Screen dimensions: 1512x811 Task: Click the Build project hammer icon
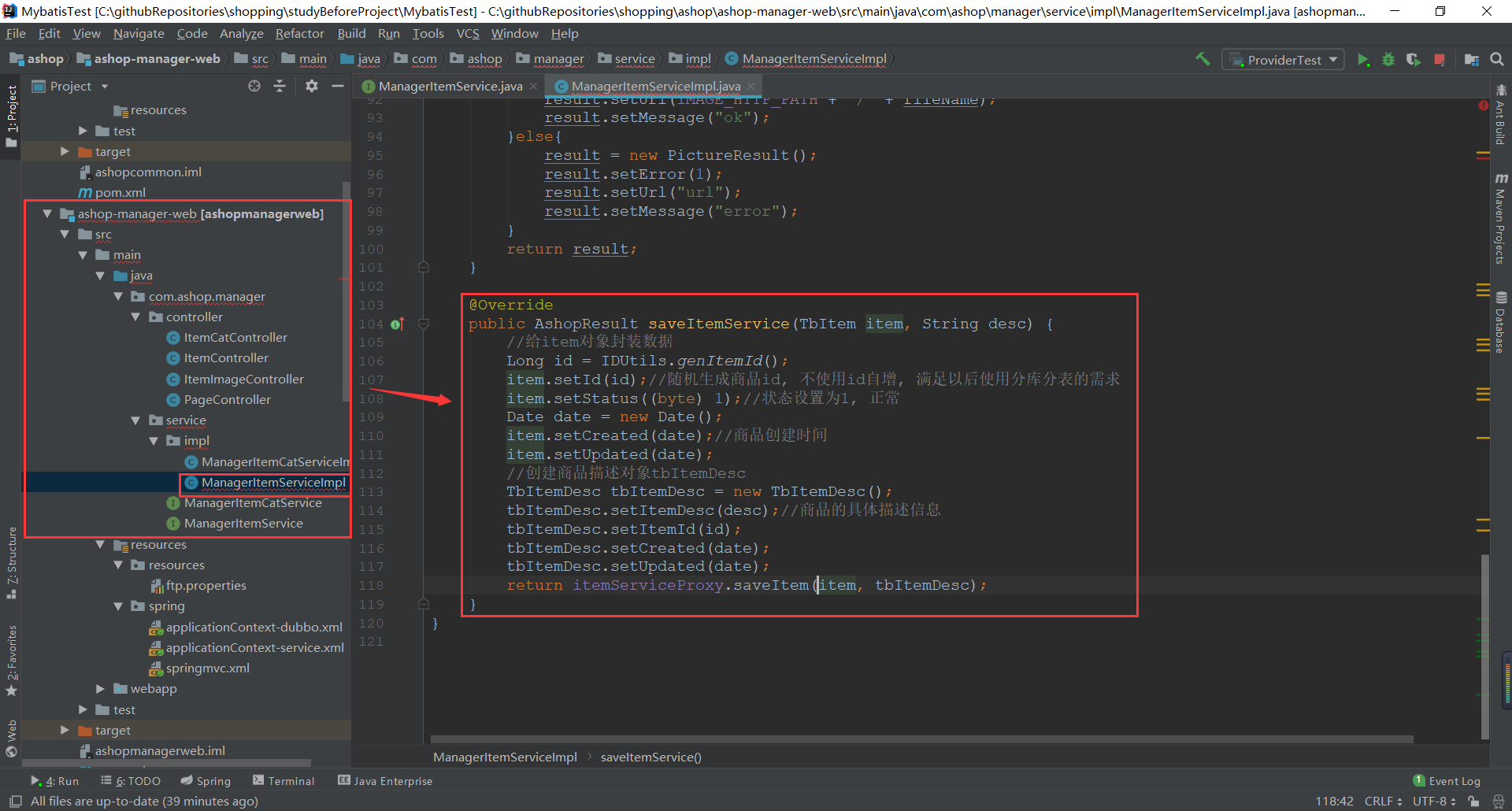tap(1203, 59)
